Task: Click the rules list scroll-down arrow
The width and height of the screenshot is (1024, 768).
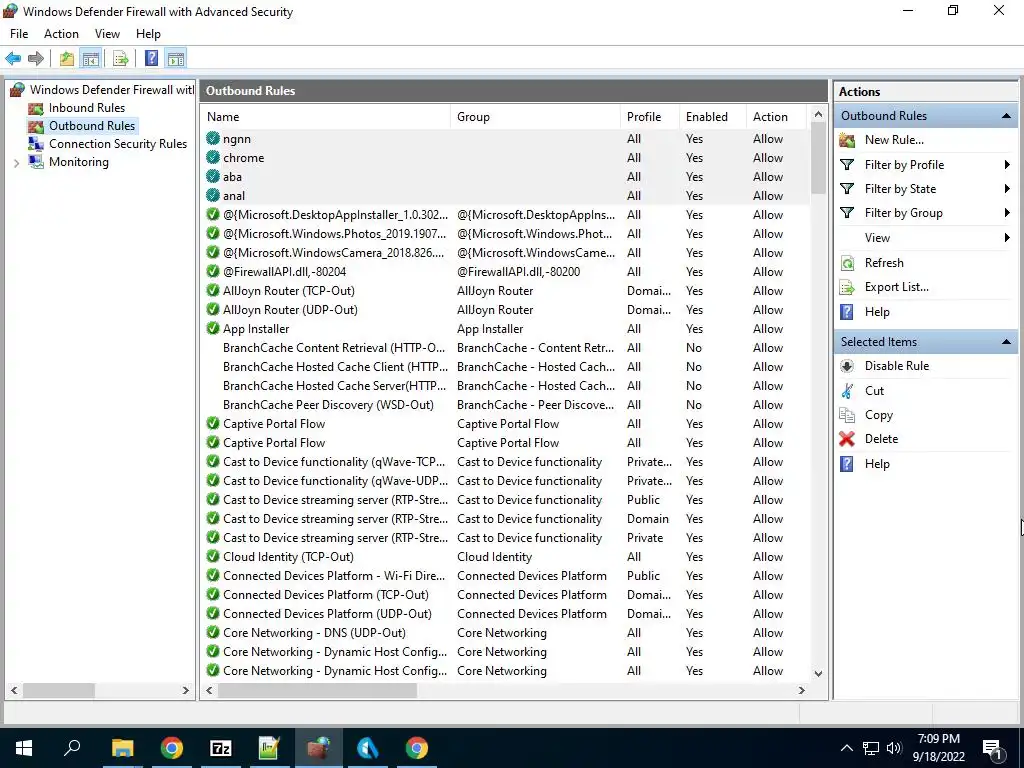Action: click(818, 673)
